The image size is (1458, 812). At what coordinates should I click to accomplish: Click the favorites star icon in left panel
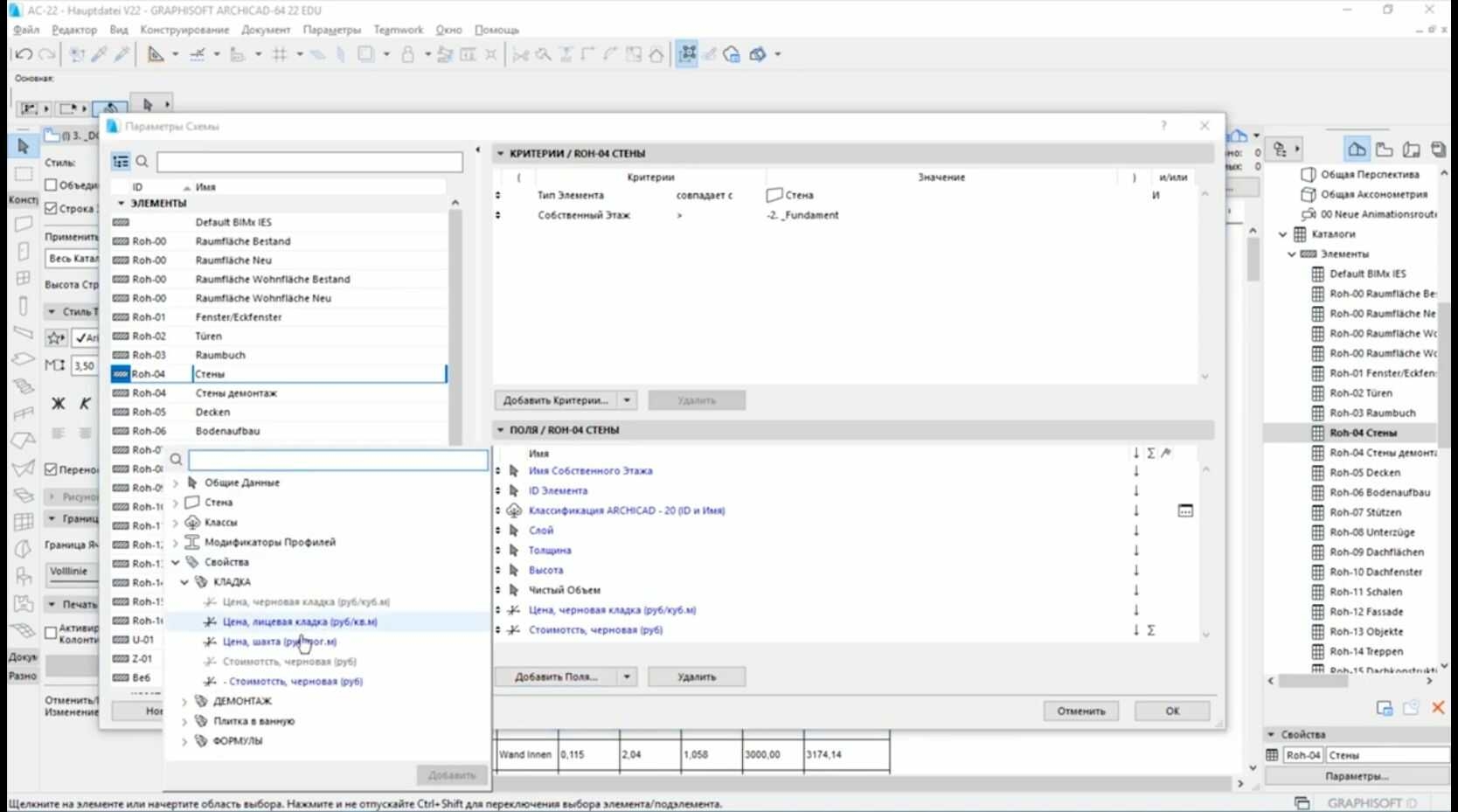56,337
